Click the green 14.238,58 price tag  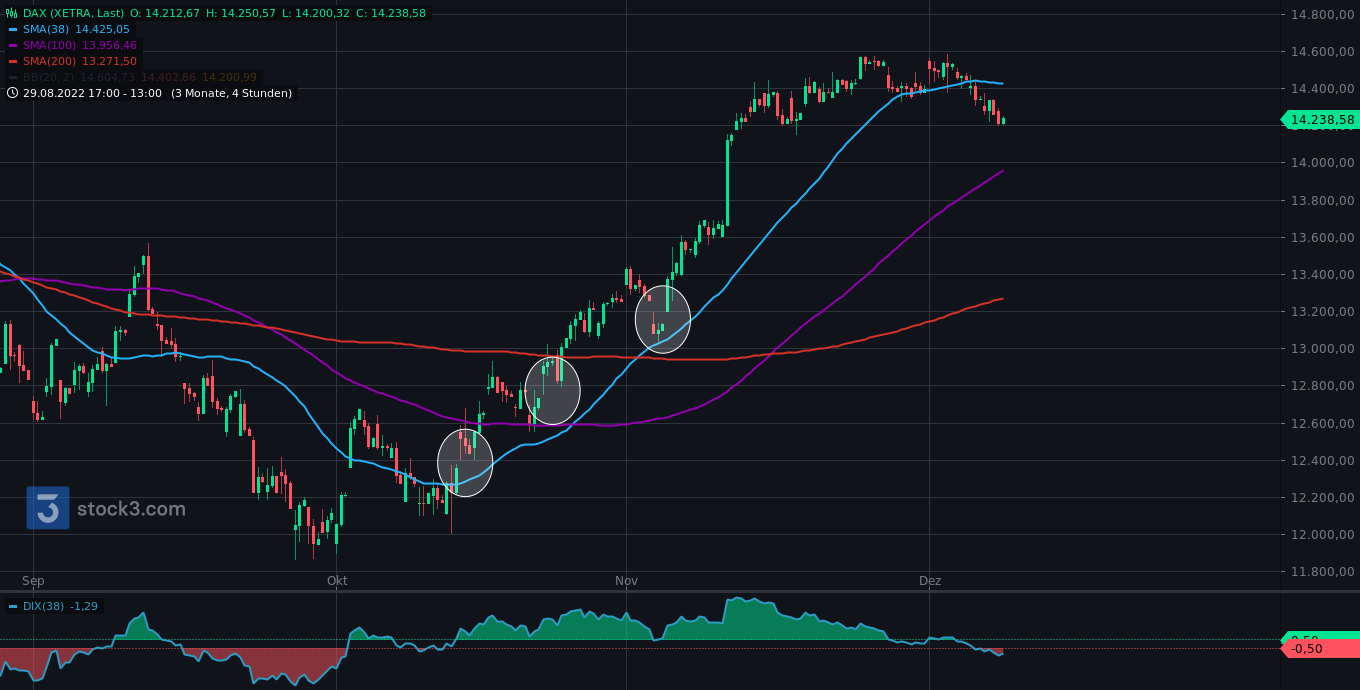[1318, 119]
